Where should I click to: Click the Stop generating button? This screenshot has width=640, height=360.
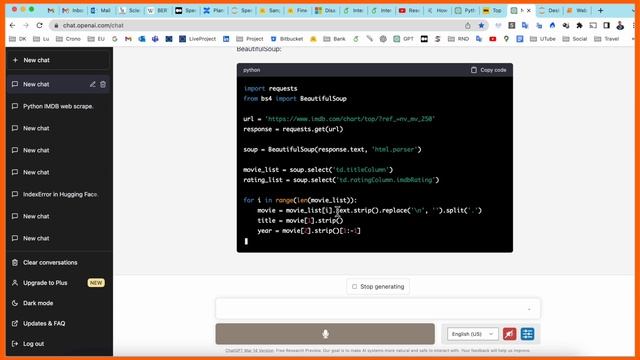tap(378, 287)
